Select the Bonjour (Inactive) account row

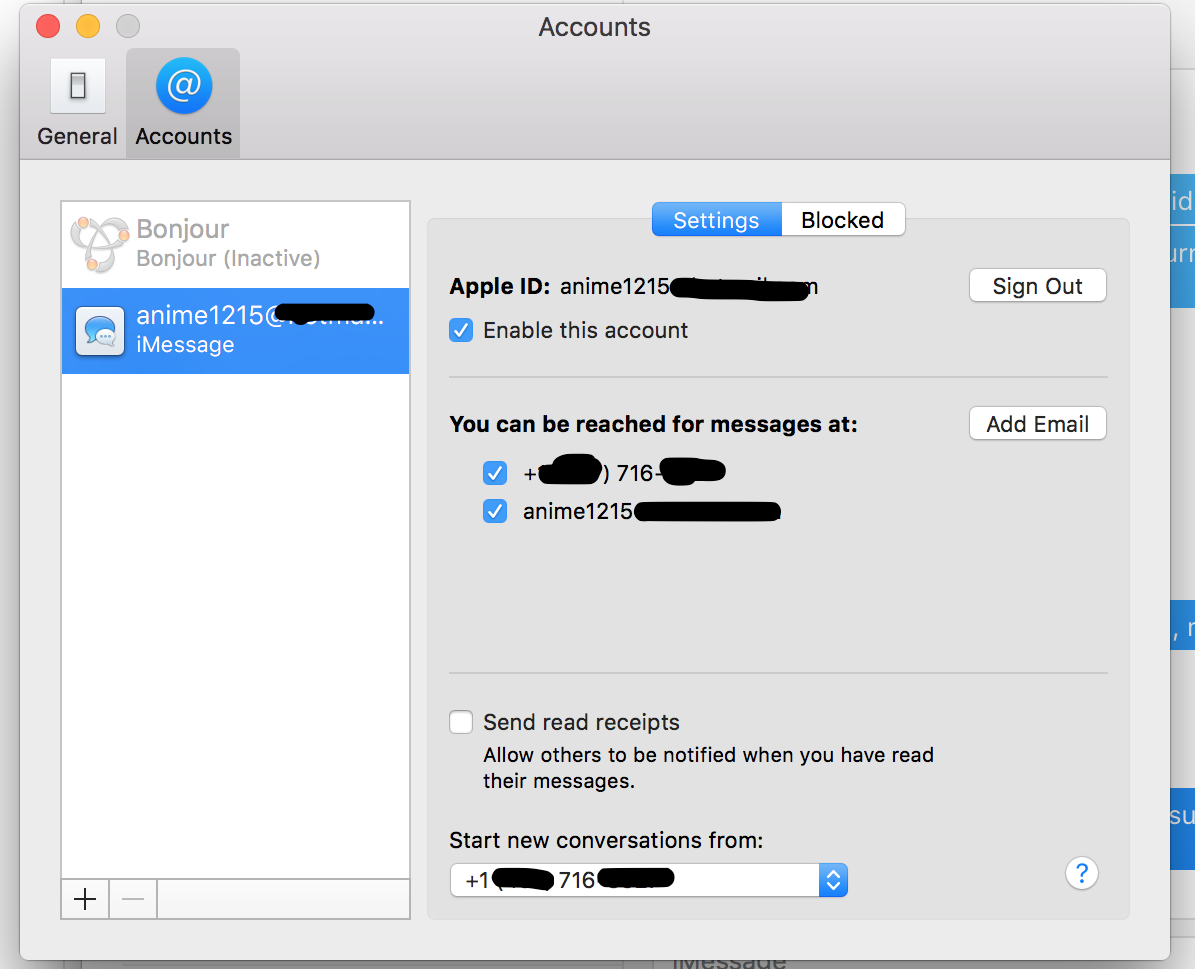pos(235,245)
